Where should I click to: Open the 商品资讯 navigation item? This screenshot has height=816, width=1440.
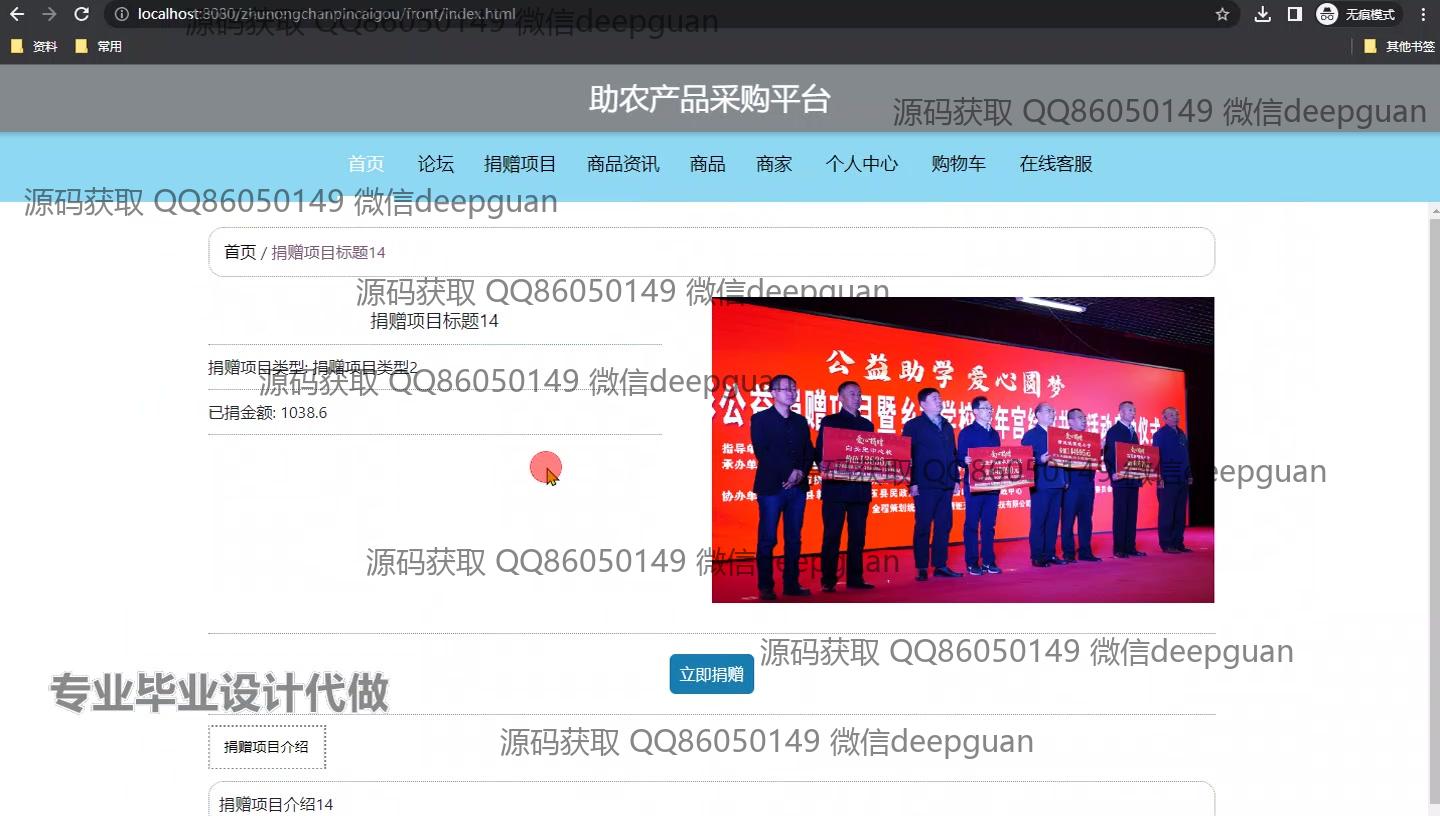coord(623,164)
